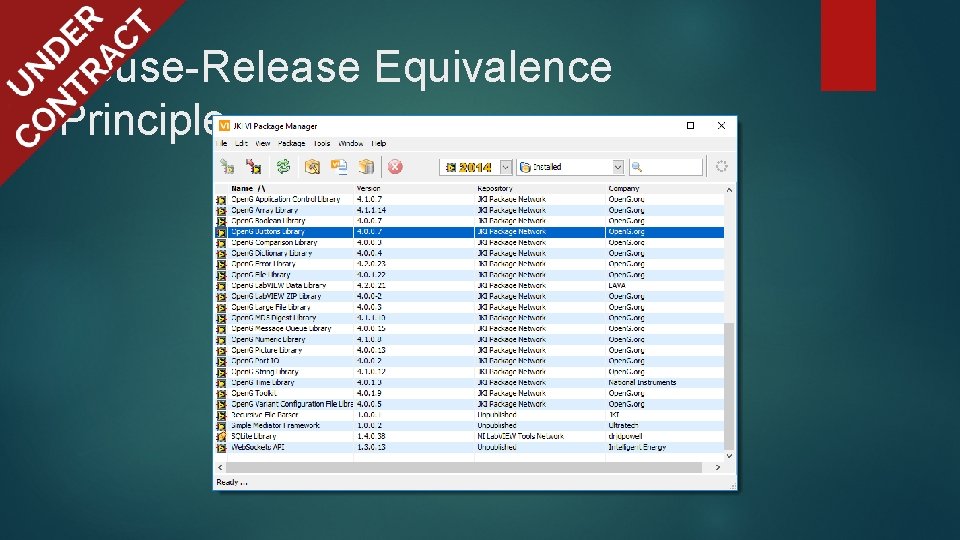Click the vertical scrollbar up arrow
Image resolution: width=960 pixels, height=540 pixels.
[729, 190]
